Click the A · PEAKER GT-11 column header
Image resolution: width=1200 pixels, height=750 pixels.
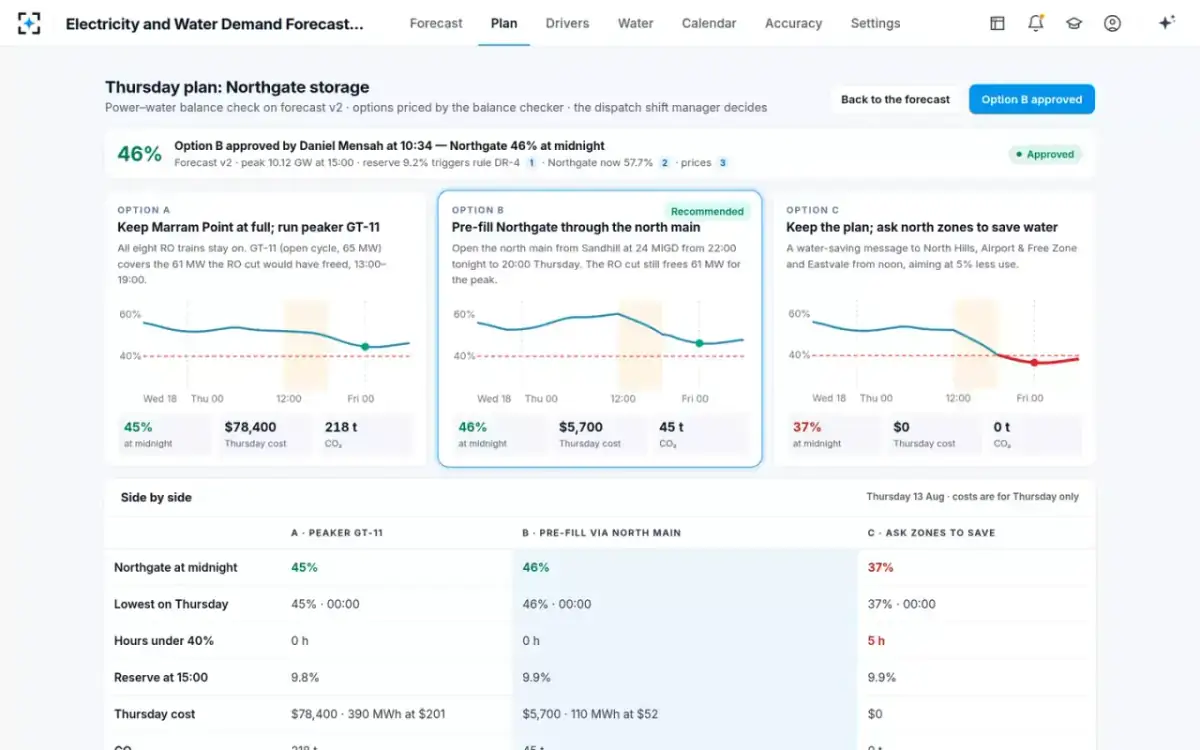tap(336, 533)
